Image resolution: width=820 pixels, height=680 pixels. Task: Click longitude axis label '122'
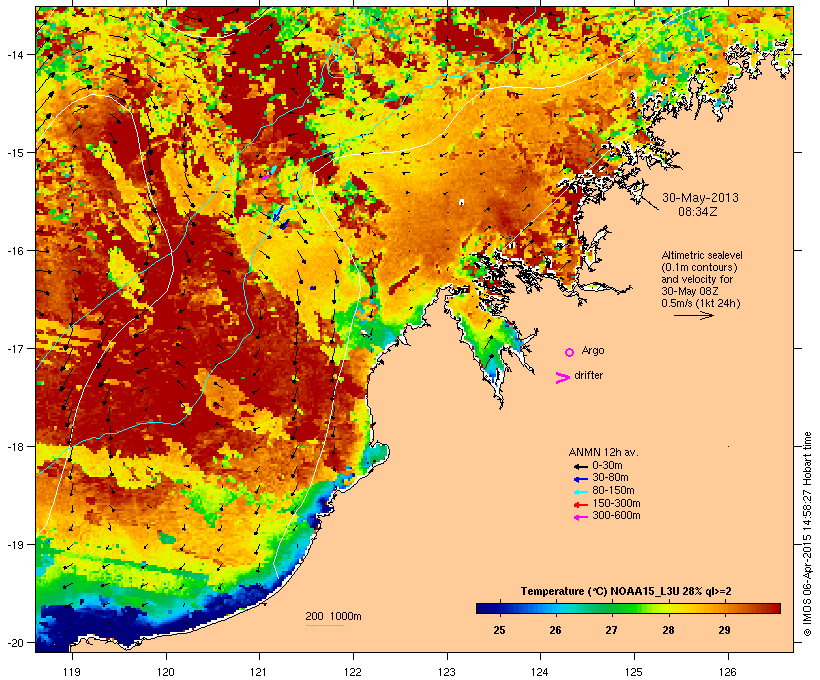[x=352, y=672]
